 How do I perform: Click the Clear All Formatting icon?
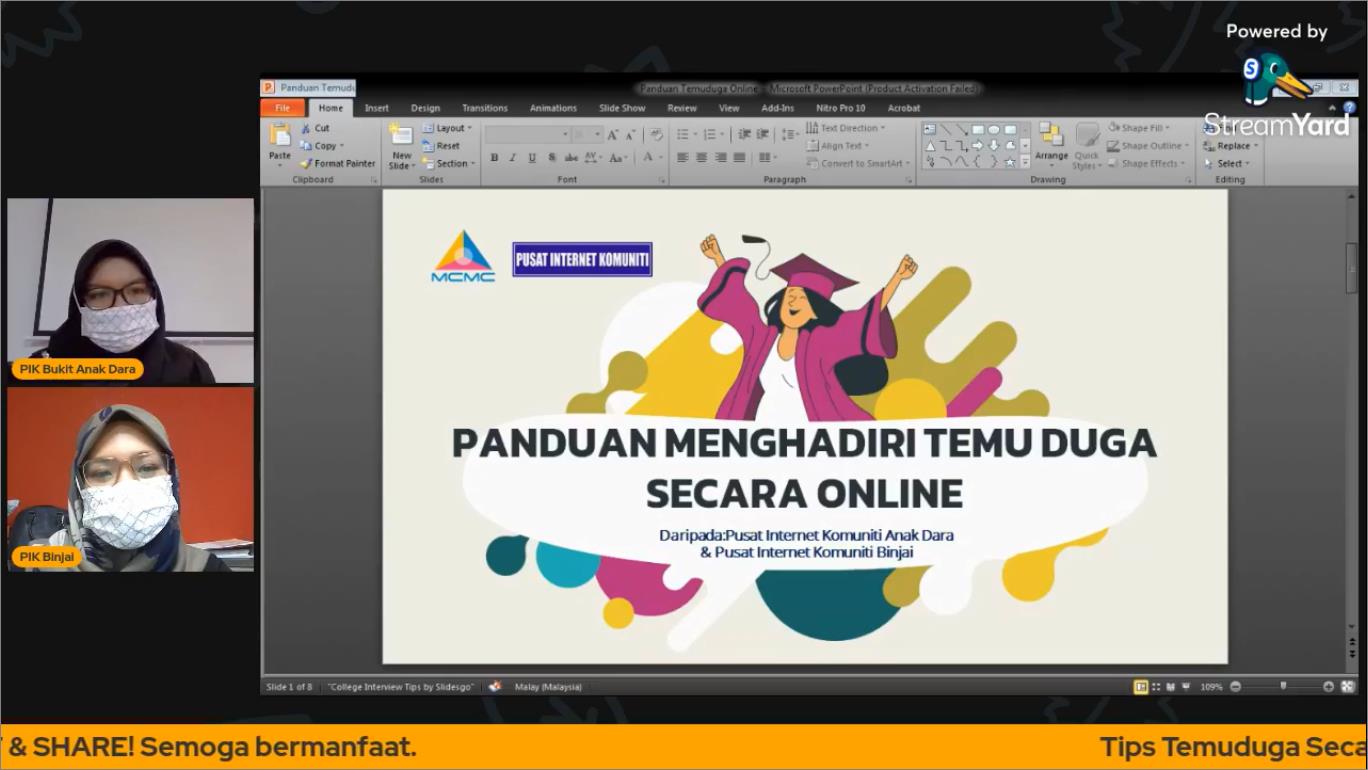tap(656, 135)
